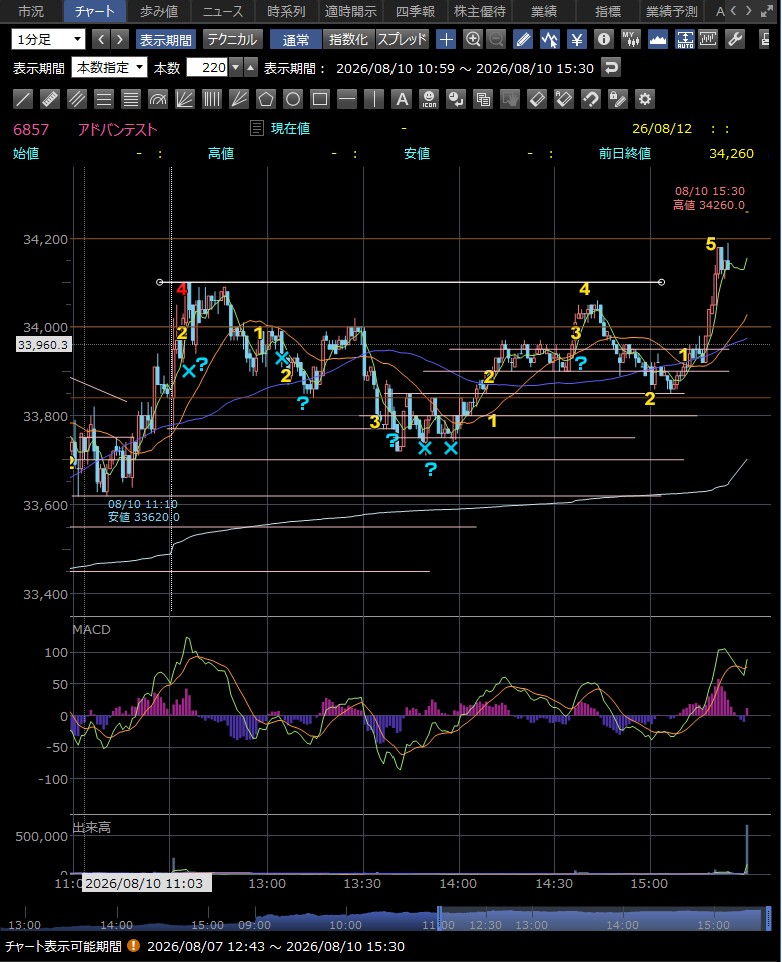
Task: Select the Fibonacci arc tool
Action: coord(158,99)
